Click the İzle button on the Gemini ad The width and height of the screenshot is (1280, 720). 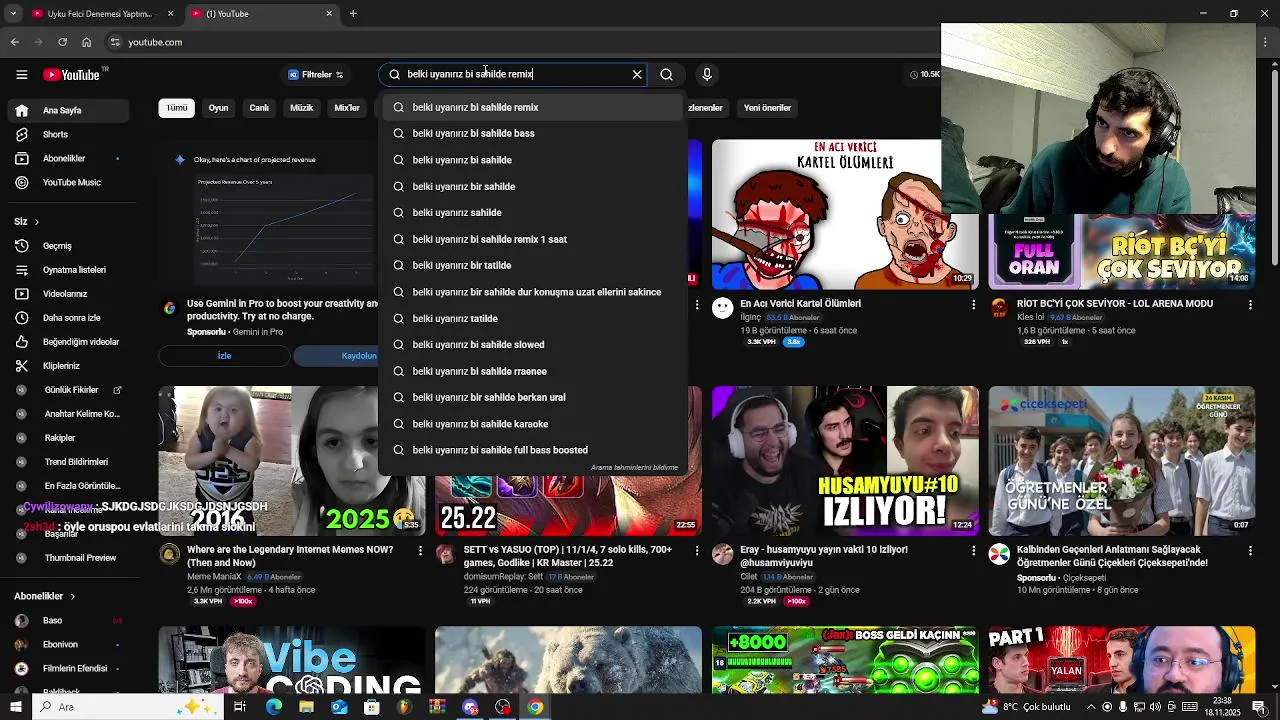224,356
